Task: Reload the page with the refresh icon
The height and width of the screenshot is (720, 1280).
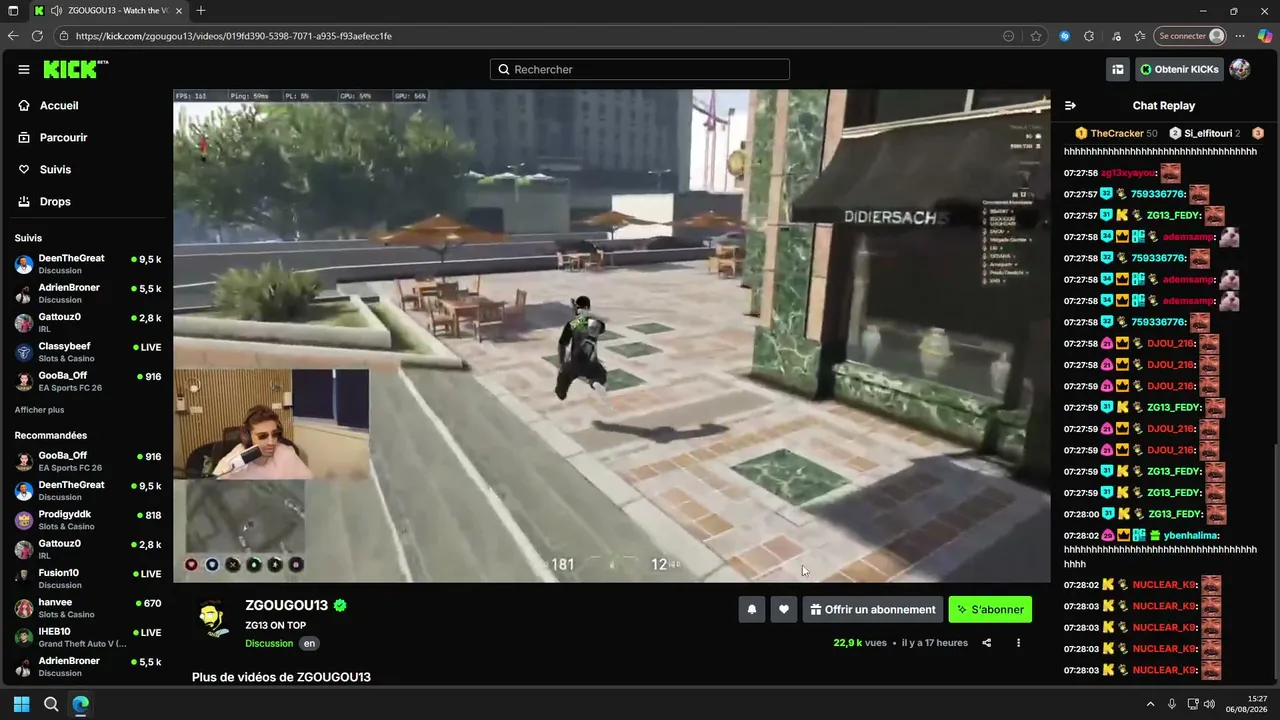Action: pyautogui.click(x=37, y=36)
